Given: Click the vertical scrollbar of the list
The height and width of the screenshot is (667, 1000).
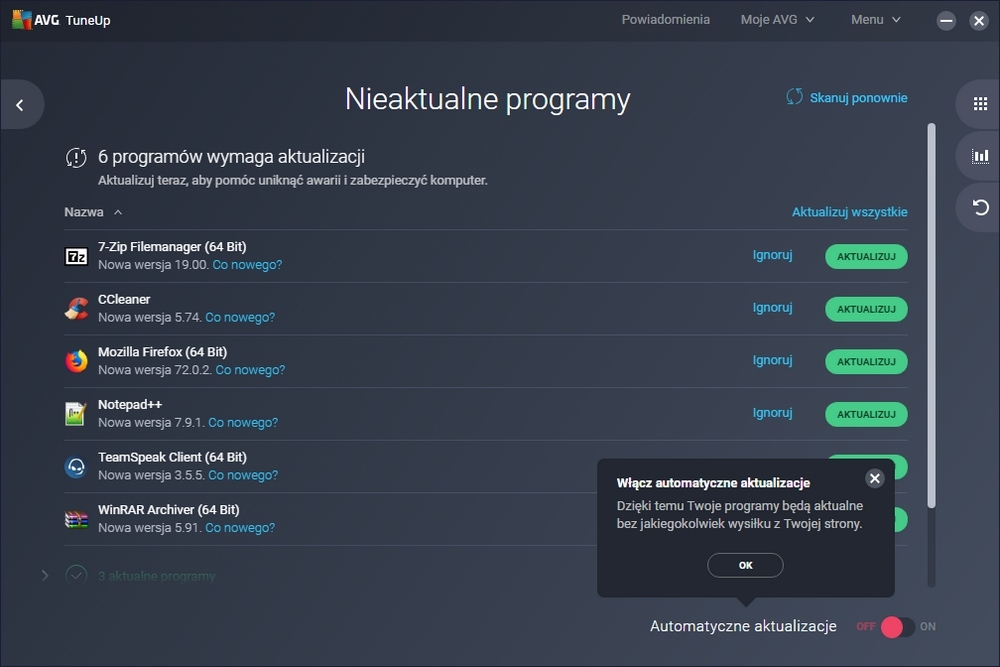Looking at the screenshot, I should pyautogui.click(x=932, y=315).
